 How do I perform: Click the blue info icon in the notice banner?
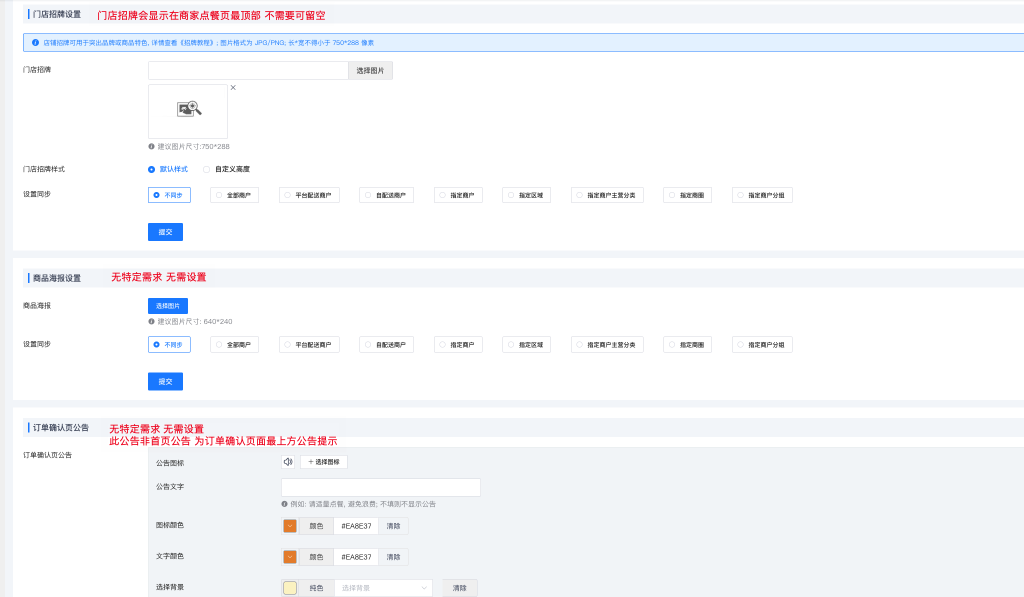tap(36, 42)
